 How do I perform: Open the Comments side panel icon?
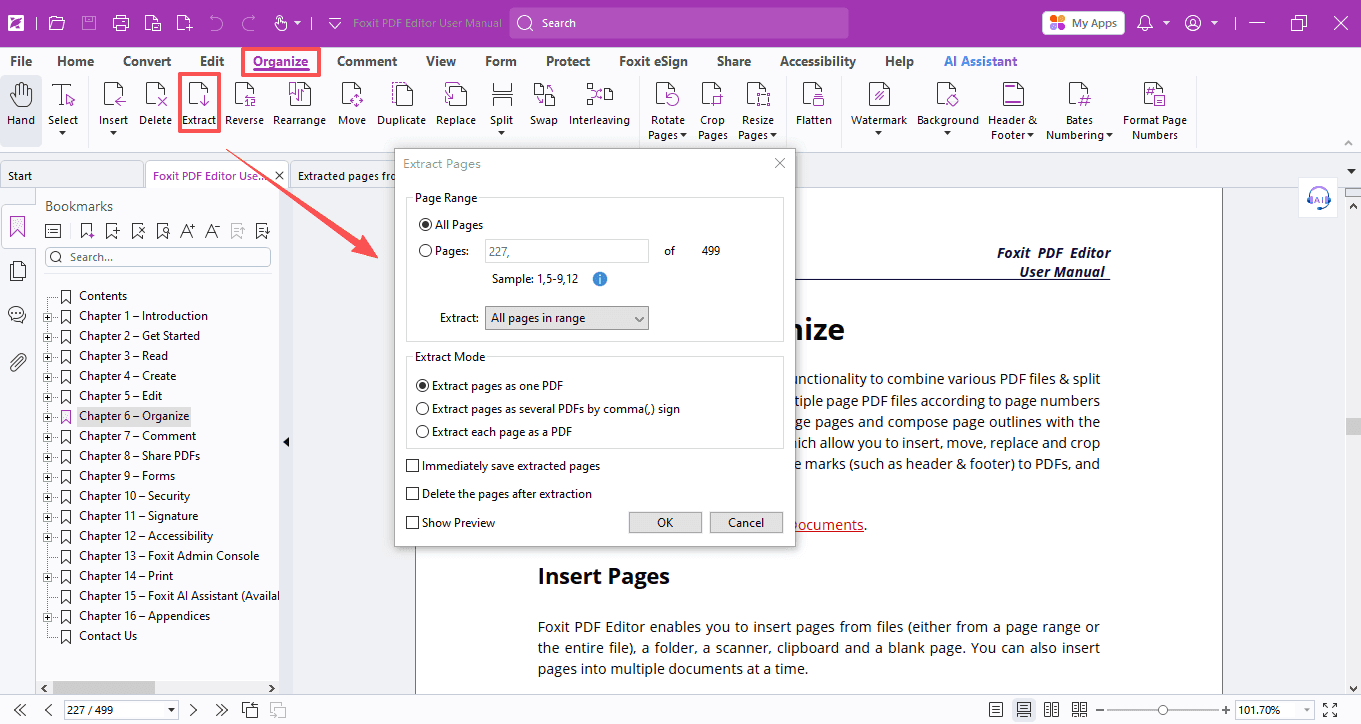(x=17, y=315)
